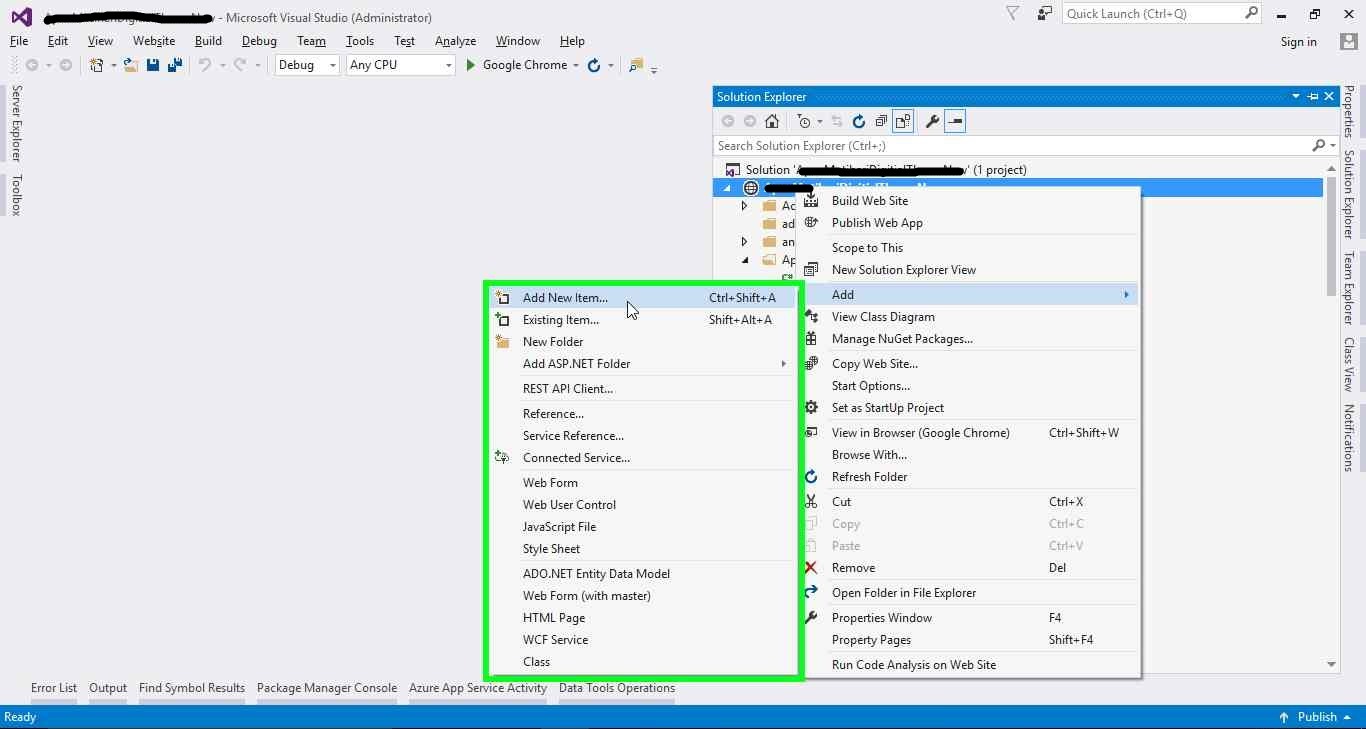This screenshot has height=729, width=1366.
Task: Open toolbar overflow options arrow
Action: tap(654, 69)
